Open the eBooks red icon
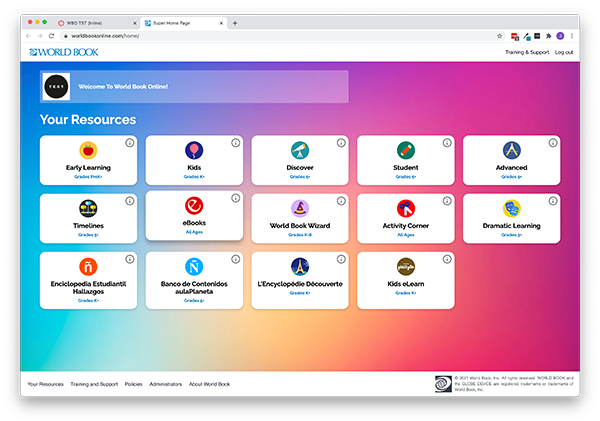Viewport: 600px width, 421px height. tap(194, 206)
